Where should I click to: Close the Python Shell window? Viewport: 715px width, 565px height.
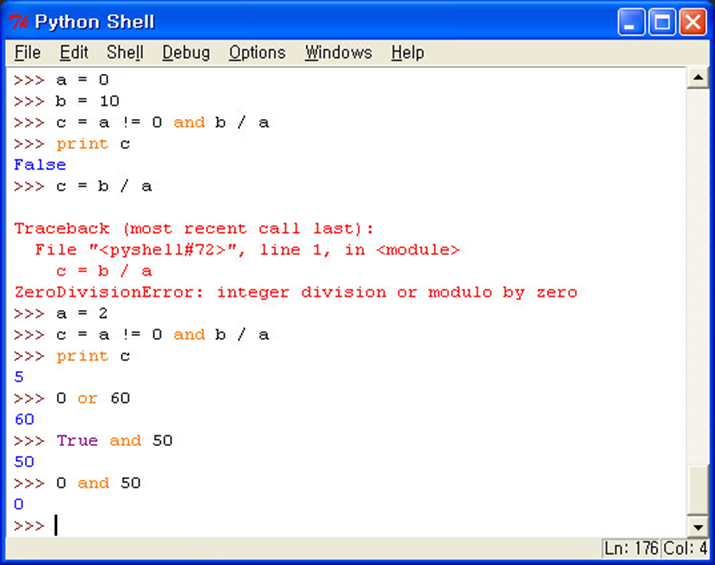693,21
